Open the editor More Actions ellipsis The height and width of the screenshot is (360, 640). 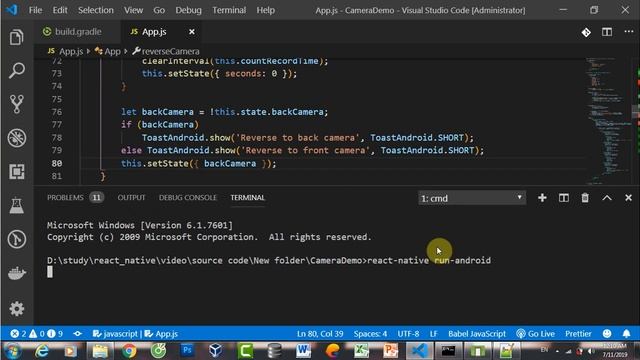click(x=629, y=31)
